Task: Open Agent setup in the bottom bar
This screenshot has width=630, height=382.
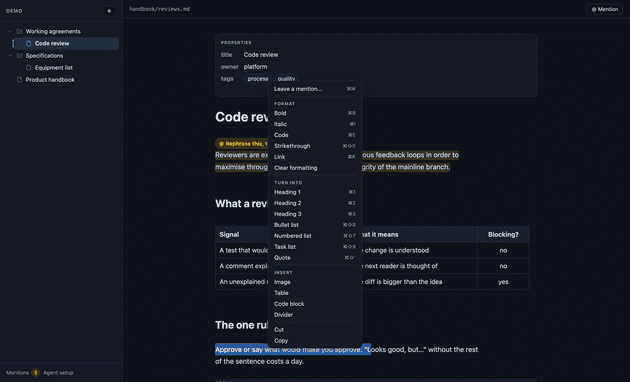Action: coord(58,373)
